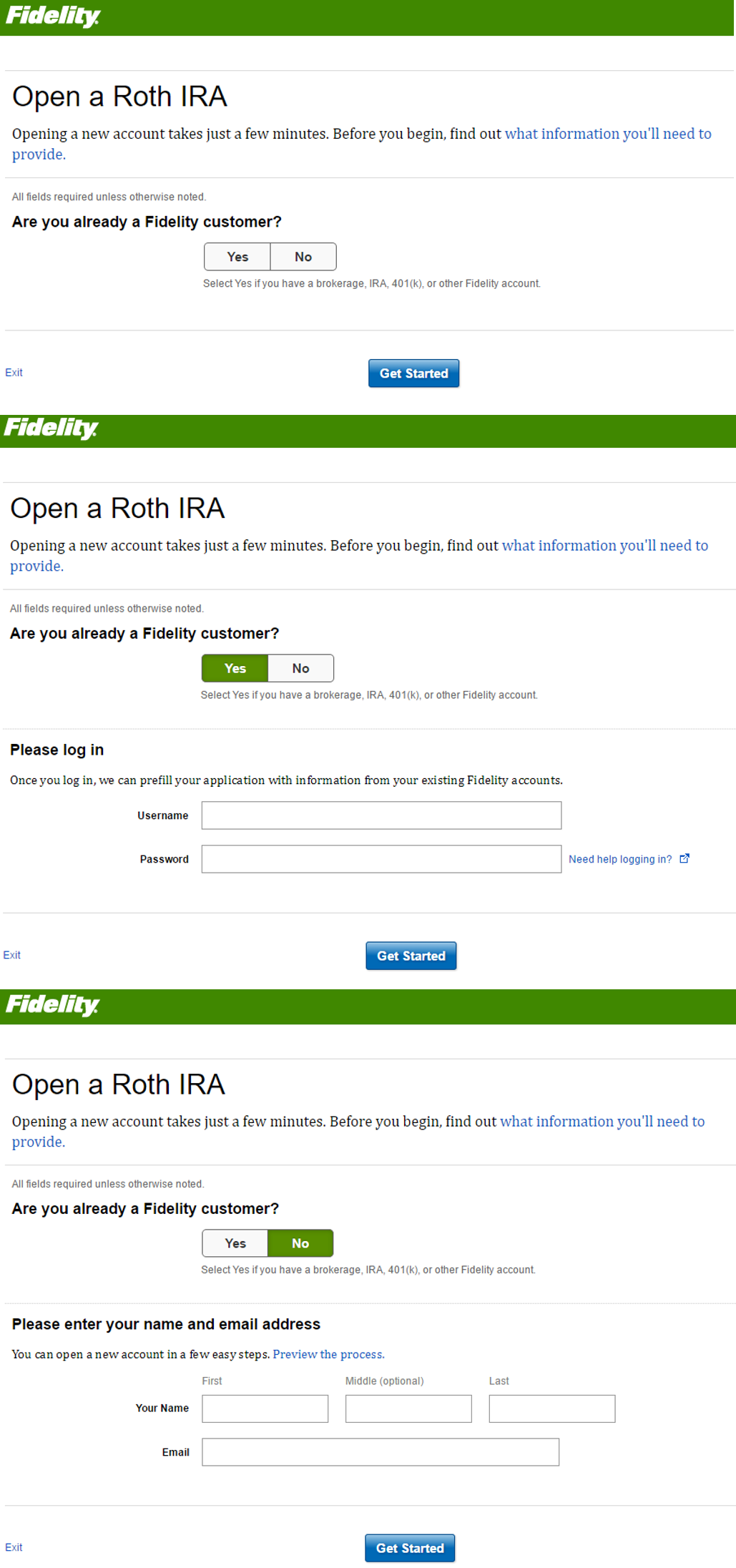The image size is (736, 1568).
Task: Click Exit beneath the name and email form
Action: 14,1547
